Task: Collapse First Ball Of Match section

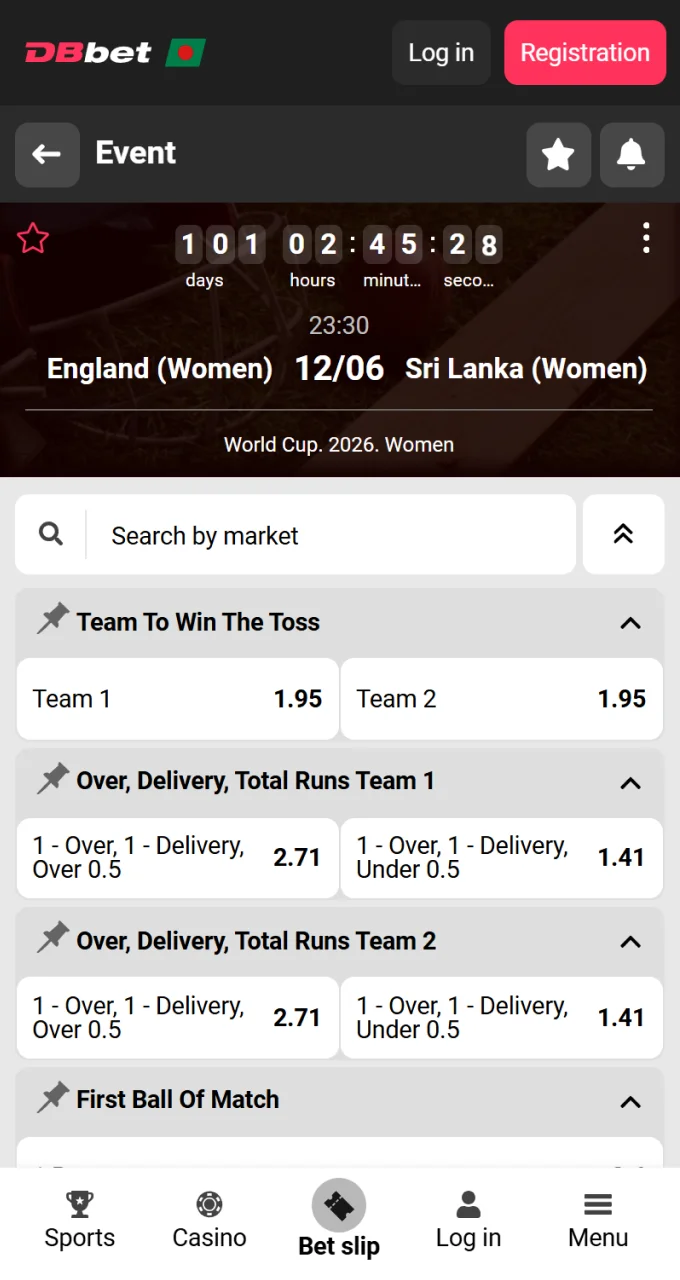Action: pyautogui.click(x=630, y=1102)
